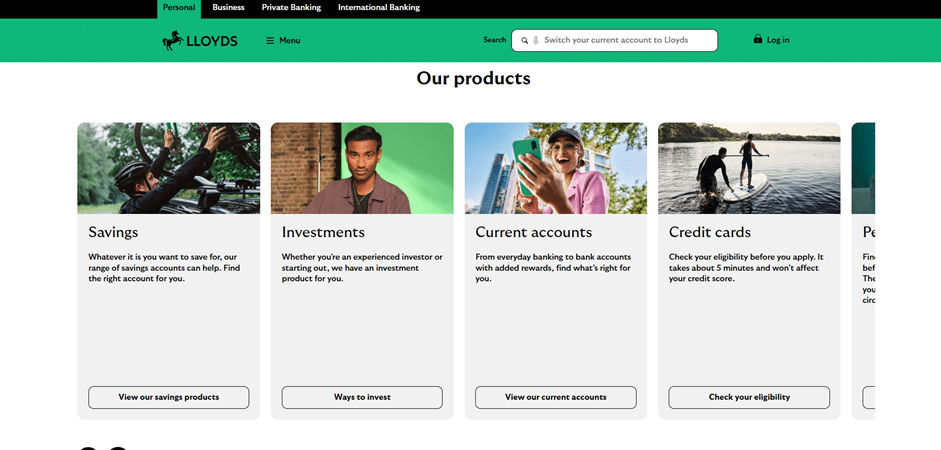Viewport: 941px width, 450px height.
Task: Click the microphone icon in search box
Action: 536,41
